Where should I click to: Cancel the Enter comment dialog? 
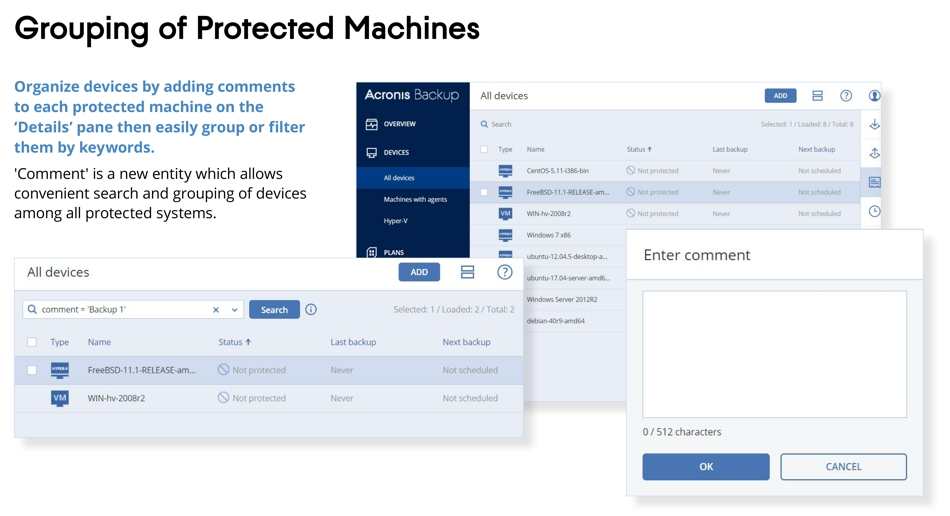tap(843, 467)
